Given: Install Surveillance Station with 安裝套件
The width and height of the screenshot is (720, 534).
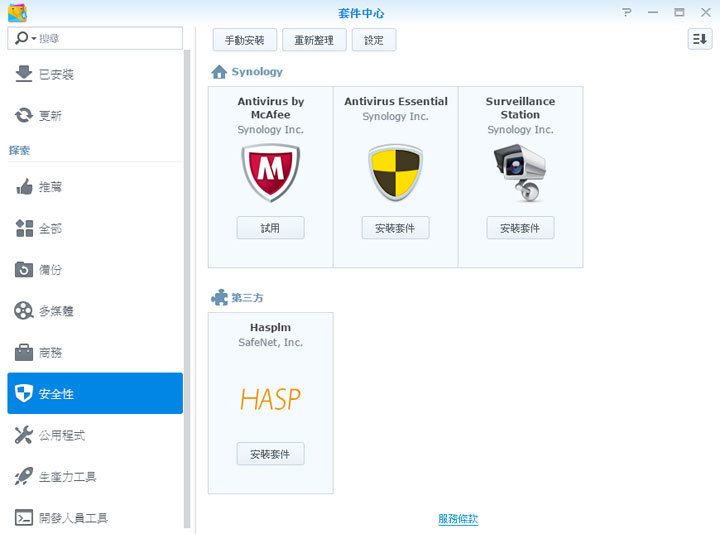Looking at the screenshot, I should (x=520, y=228).
